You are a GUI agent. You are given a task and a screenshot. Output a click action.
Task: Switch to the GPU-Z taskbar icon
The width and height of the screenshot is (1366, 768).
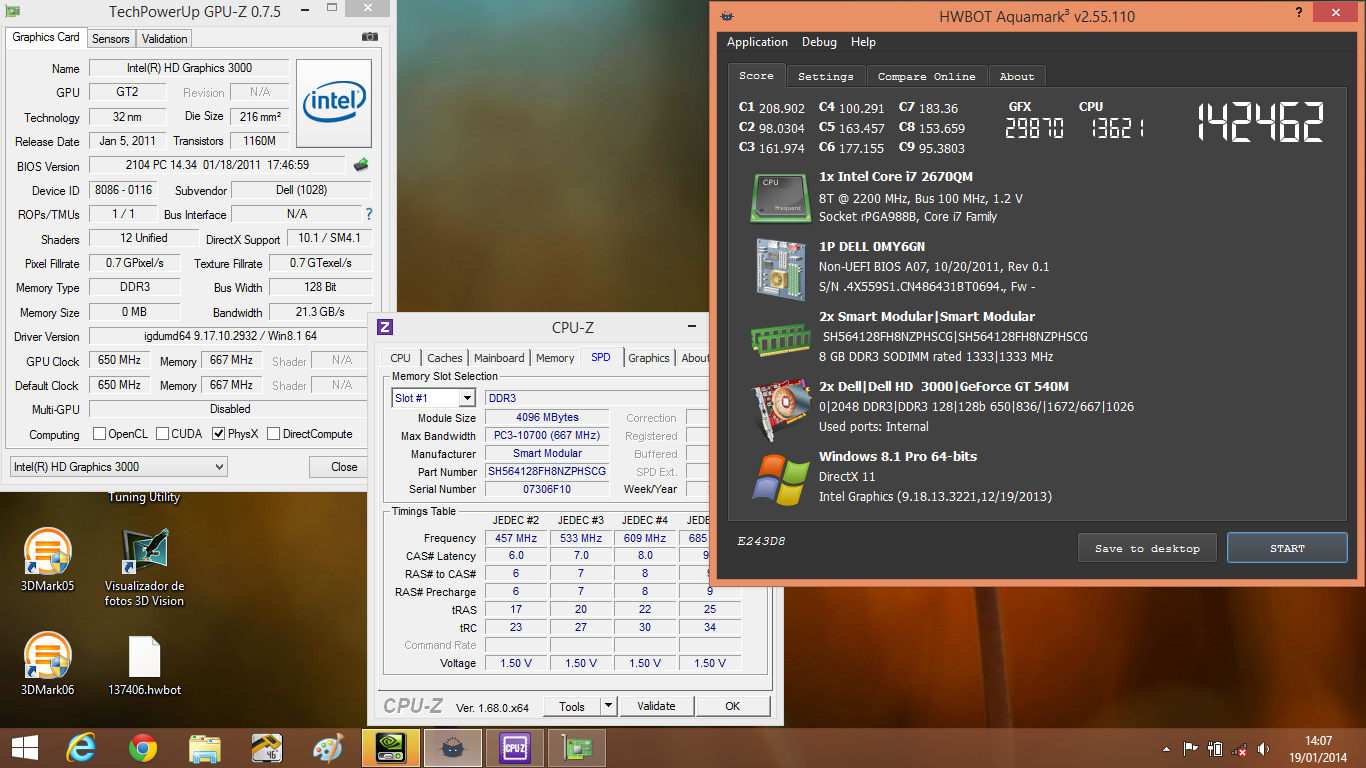[x=577, y=748]
